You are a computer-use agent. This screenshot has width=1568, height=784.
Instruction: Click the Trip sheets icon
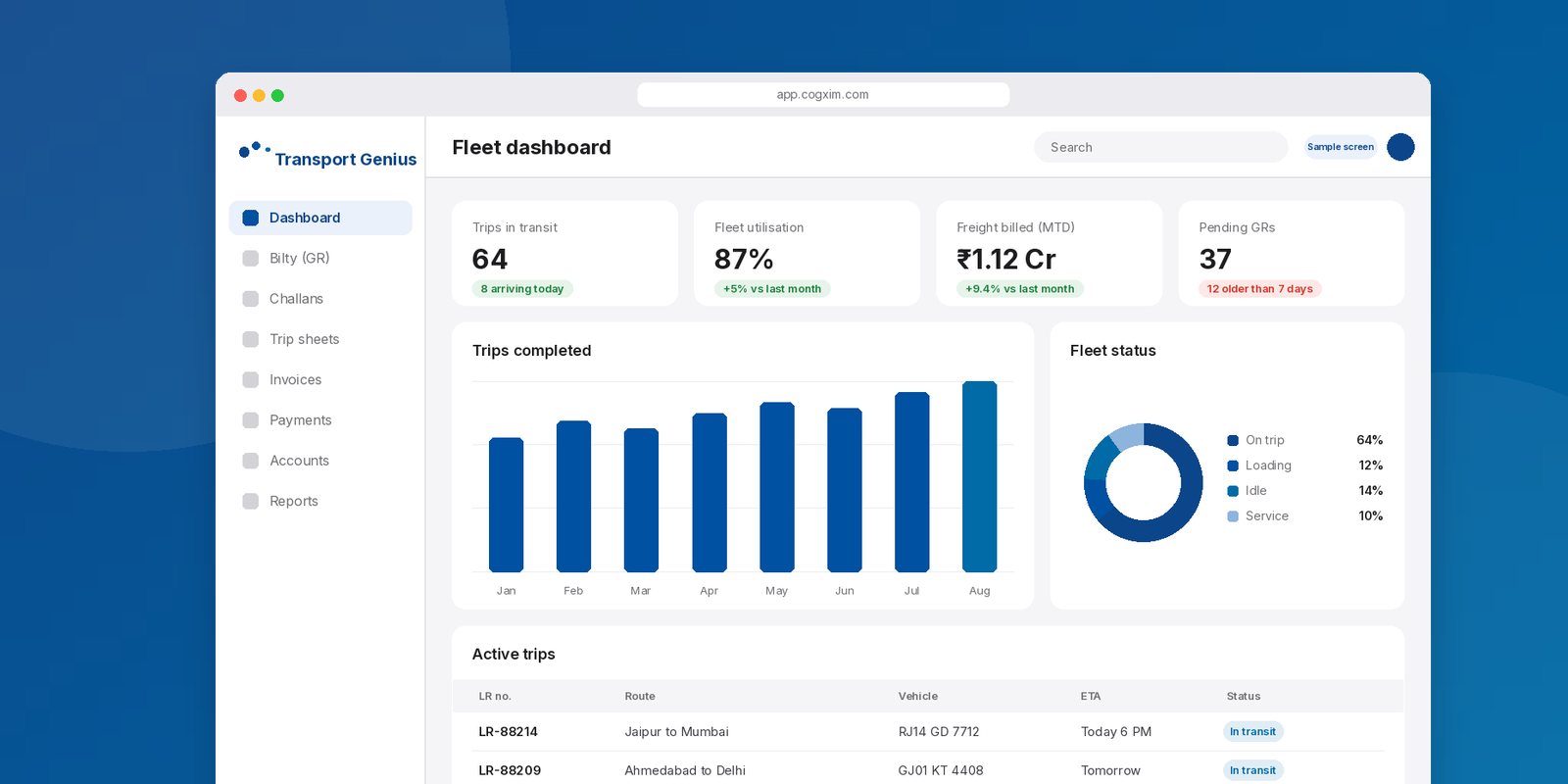[251, 339]
